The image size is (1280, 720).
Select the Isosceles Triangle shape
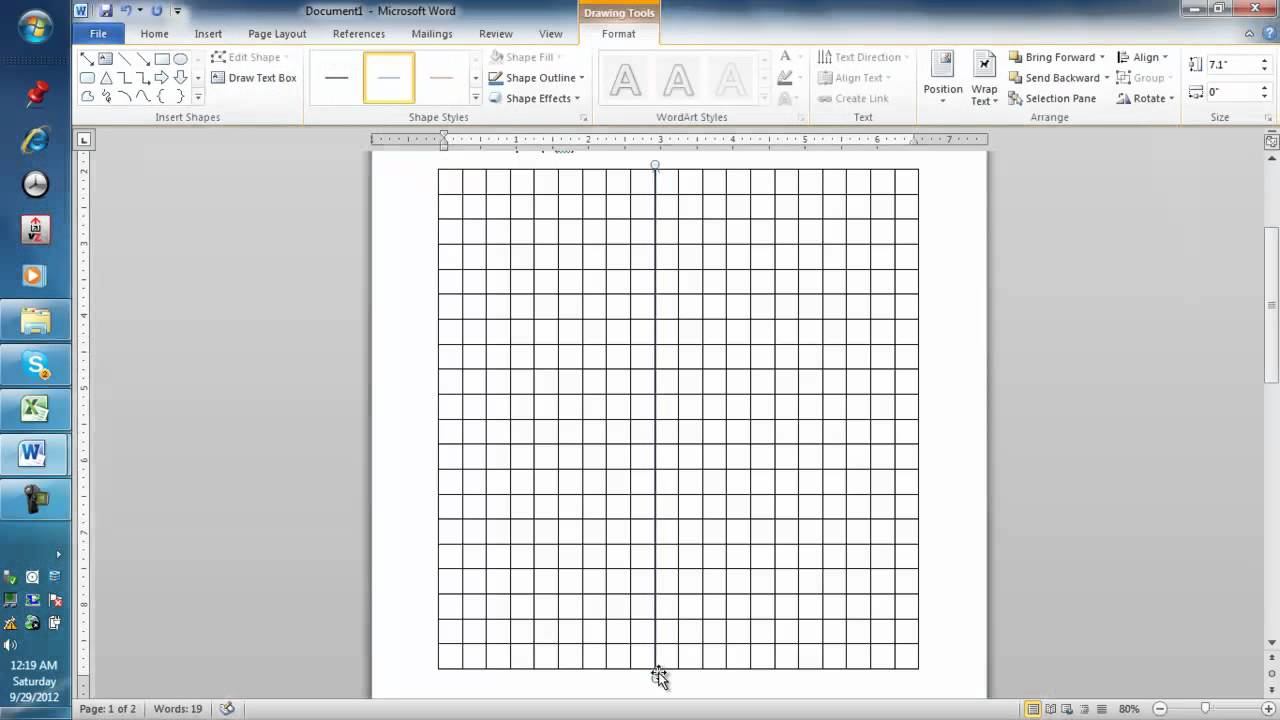click(105, 78)
